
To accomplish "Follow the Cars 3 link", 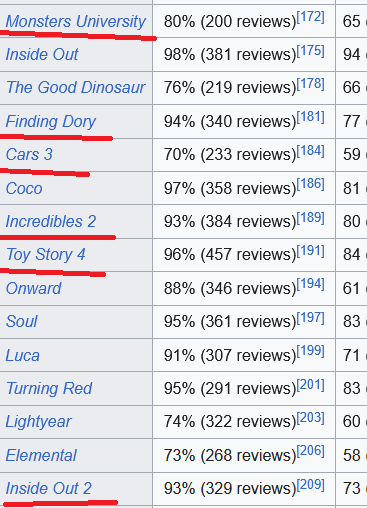I will [29, 154].
